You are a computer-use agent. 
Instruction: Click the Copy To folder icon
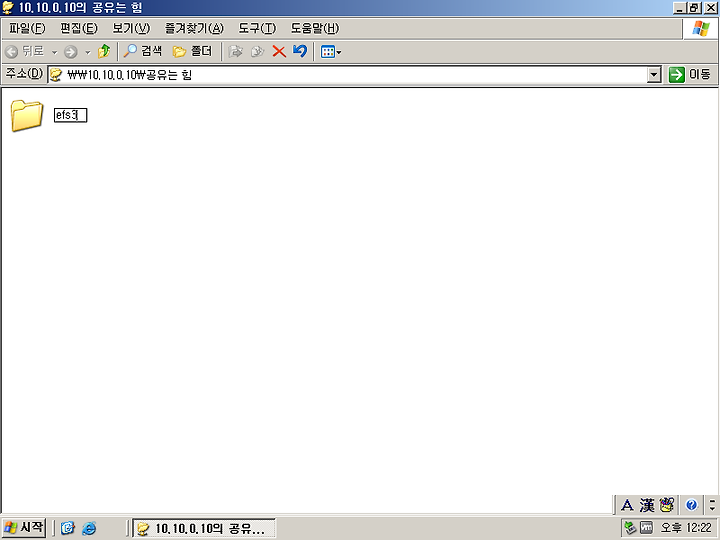click(x=258, y=51)
